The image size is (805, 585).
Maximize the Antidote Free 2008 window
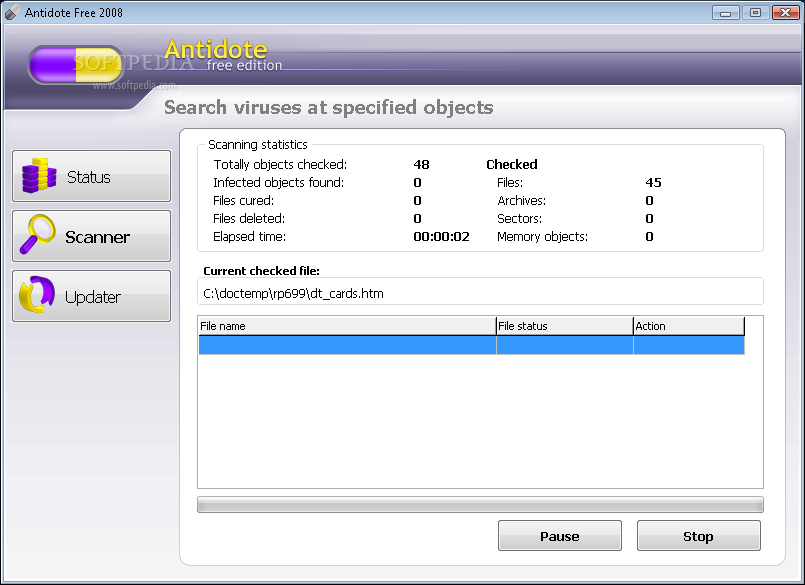coord(755,13)
